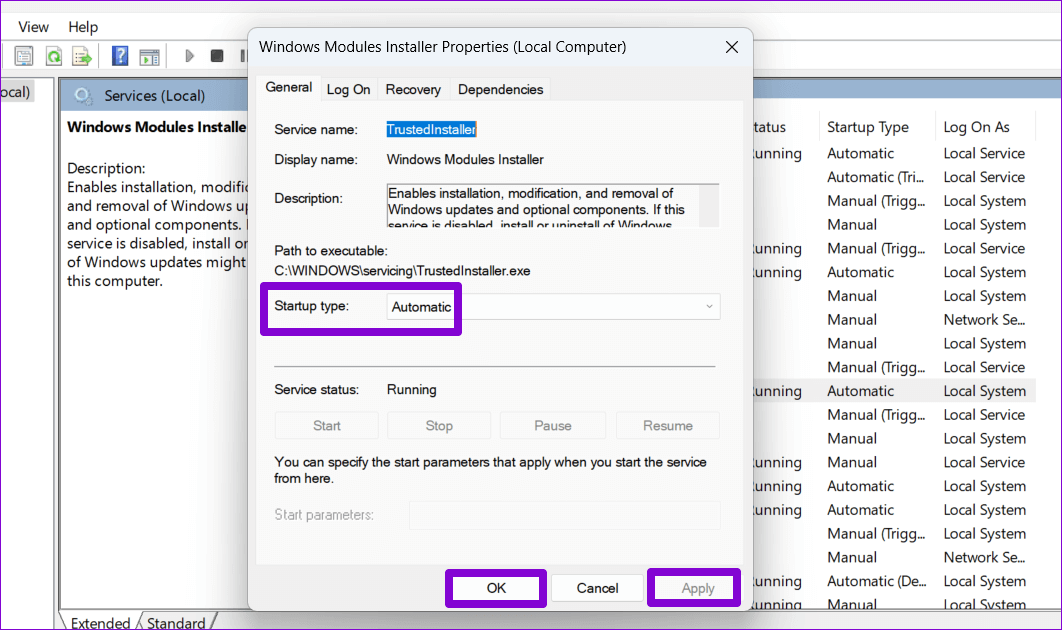1062x630 pixels.
Task: Click the Services (Local) panel header text
Action: point(154,96)
